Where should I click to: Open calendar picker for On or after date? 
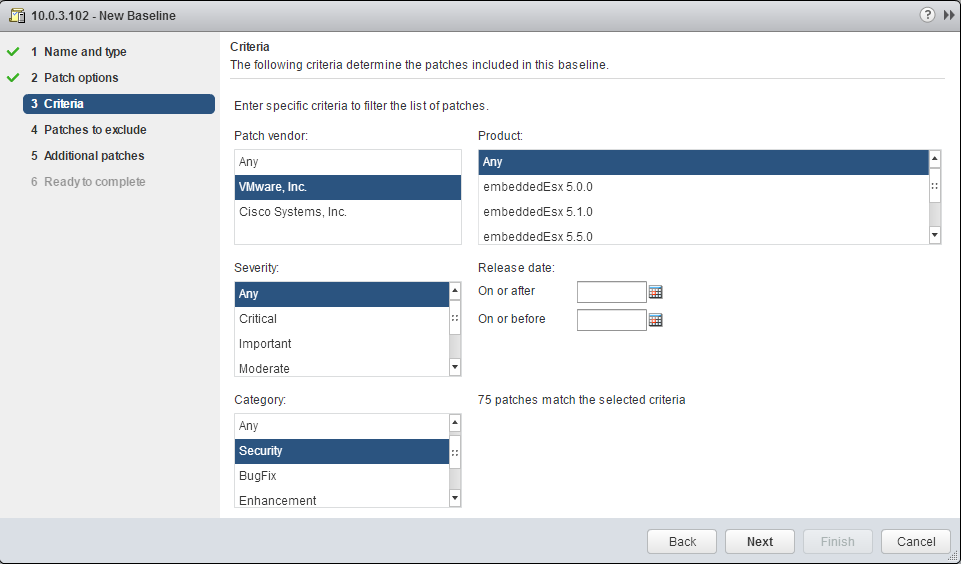[656, 292]
